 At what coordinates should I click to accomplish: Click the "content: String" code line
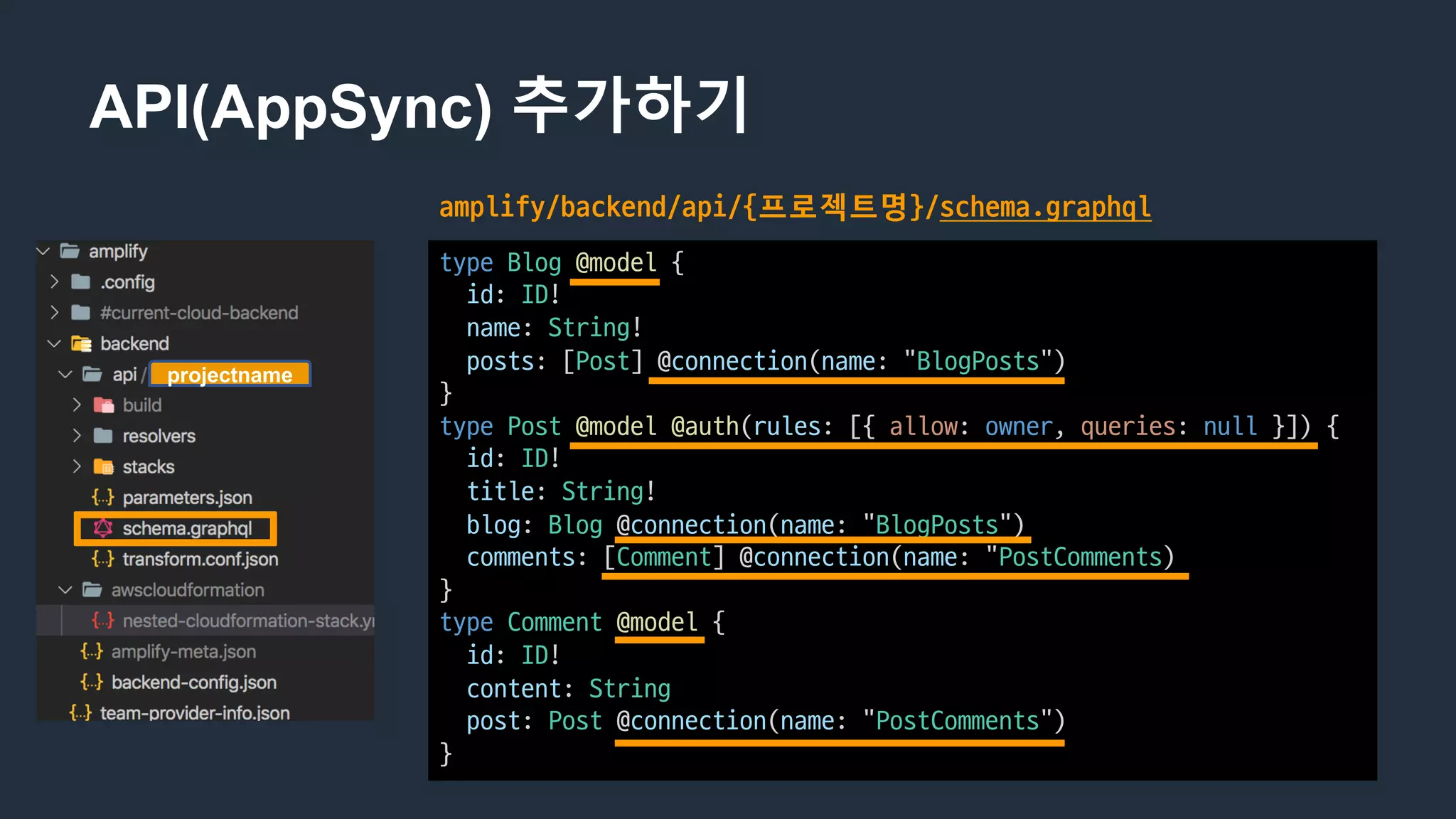pyautogui.click(x=568, y=688)
